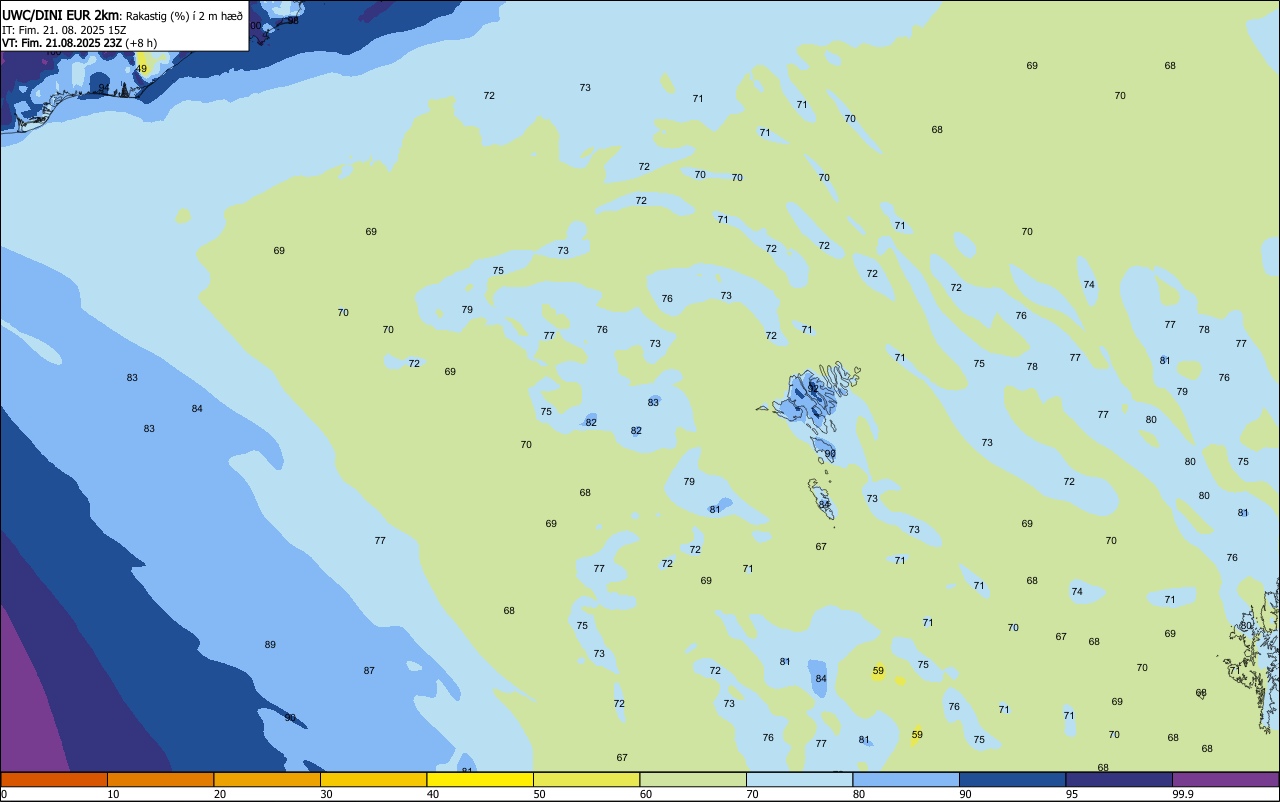Click the '10' legend tick label
1280x802 pixels.
click(113, 794)
